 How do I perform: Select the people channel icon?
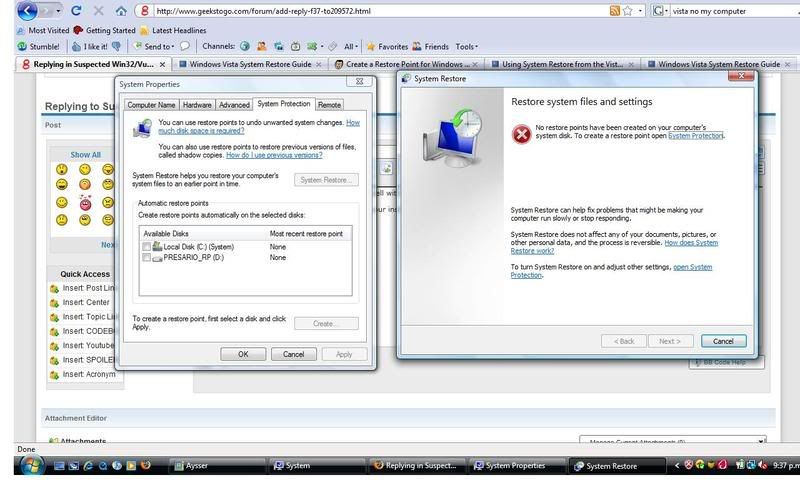(262, 46)
